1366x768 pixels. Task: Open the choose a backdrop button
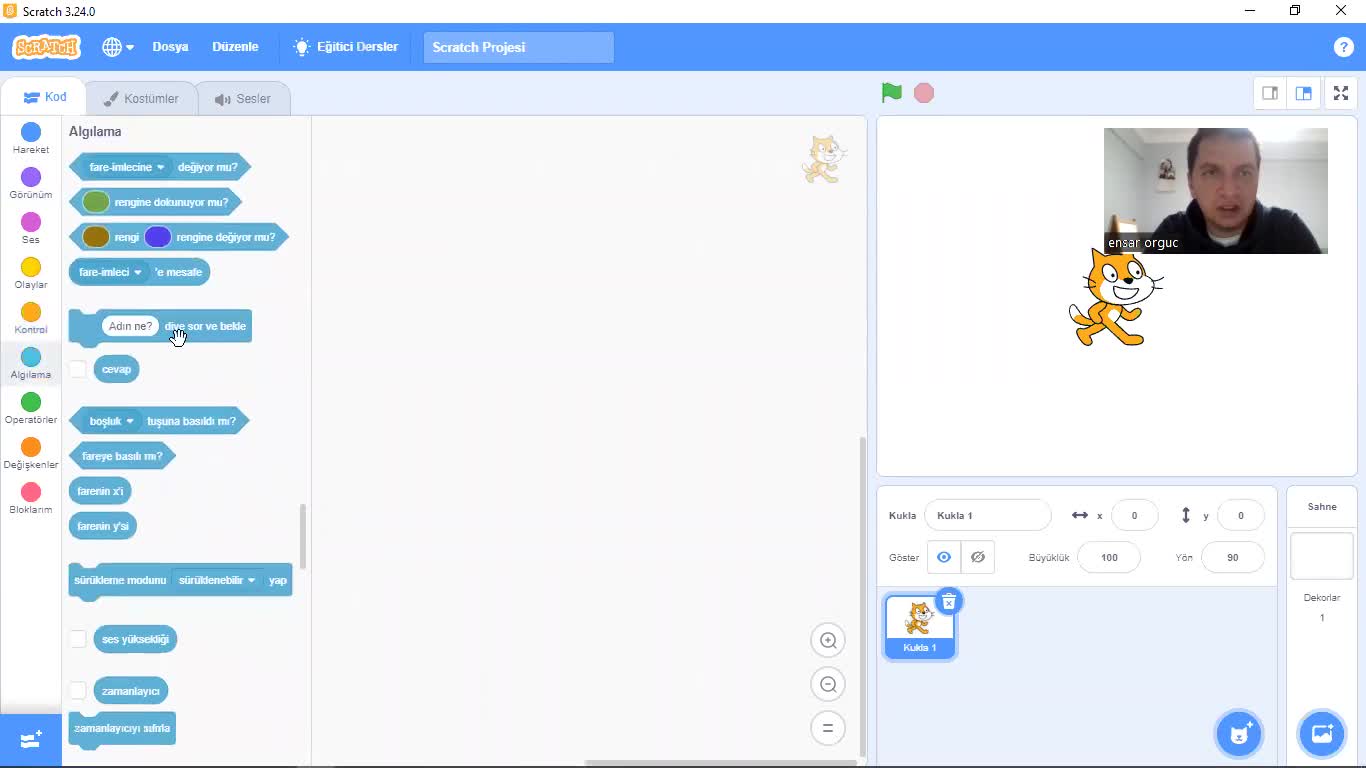1321,734
